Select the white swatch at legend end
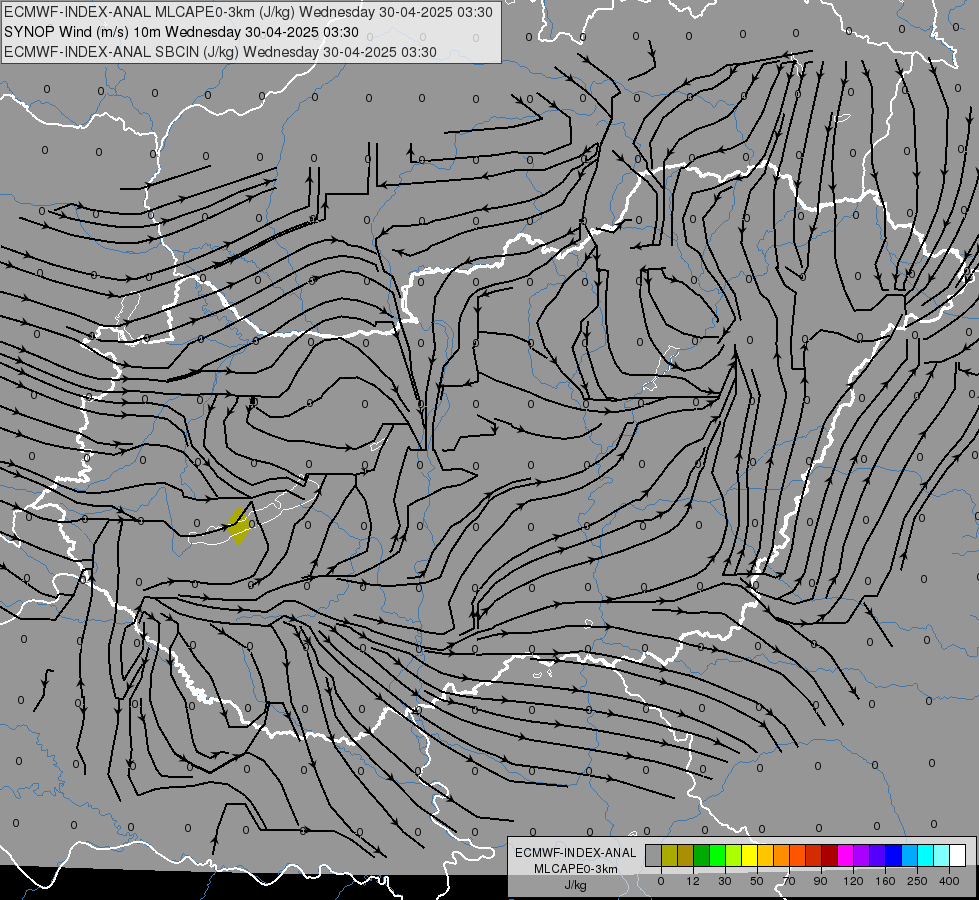979x900 pixels. [958, 855]
